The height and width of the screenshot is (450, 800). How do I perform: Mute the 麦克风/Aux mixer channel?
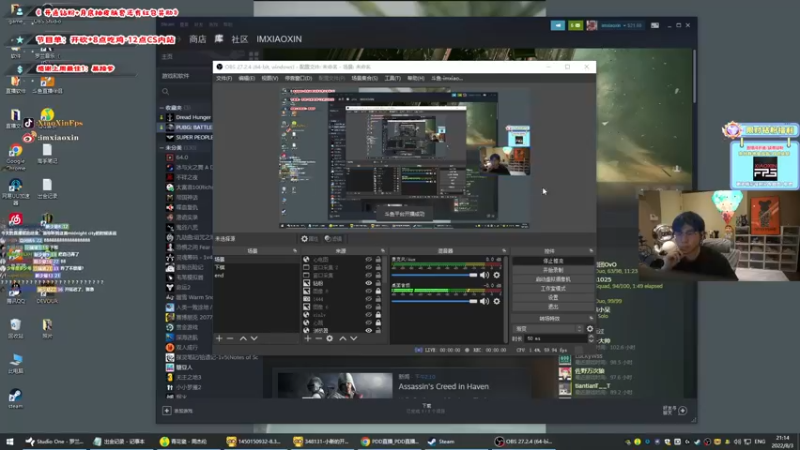(x=484, y=275)
